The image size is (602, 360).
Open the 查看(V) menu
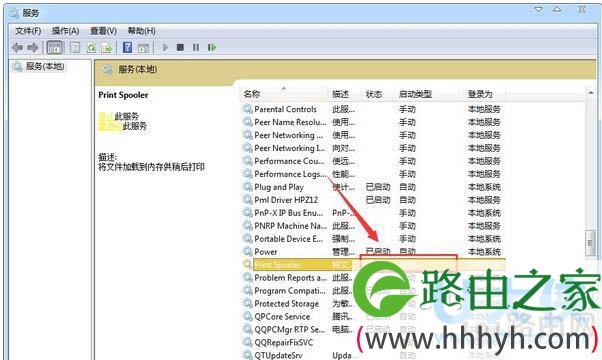[x=103, y=31]
